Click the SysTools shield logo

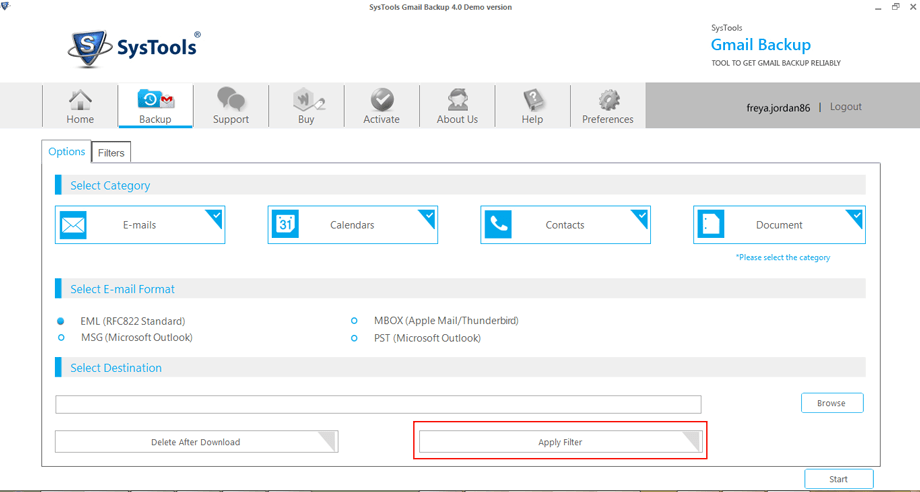point(90,49)
